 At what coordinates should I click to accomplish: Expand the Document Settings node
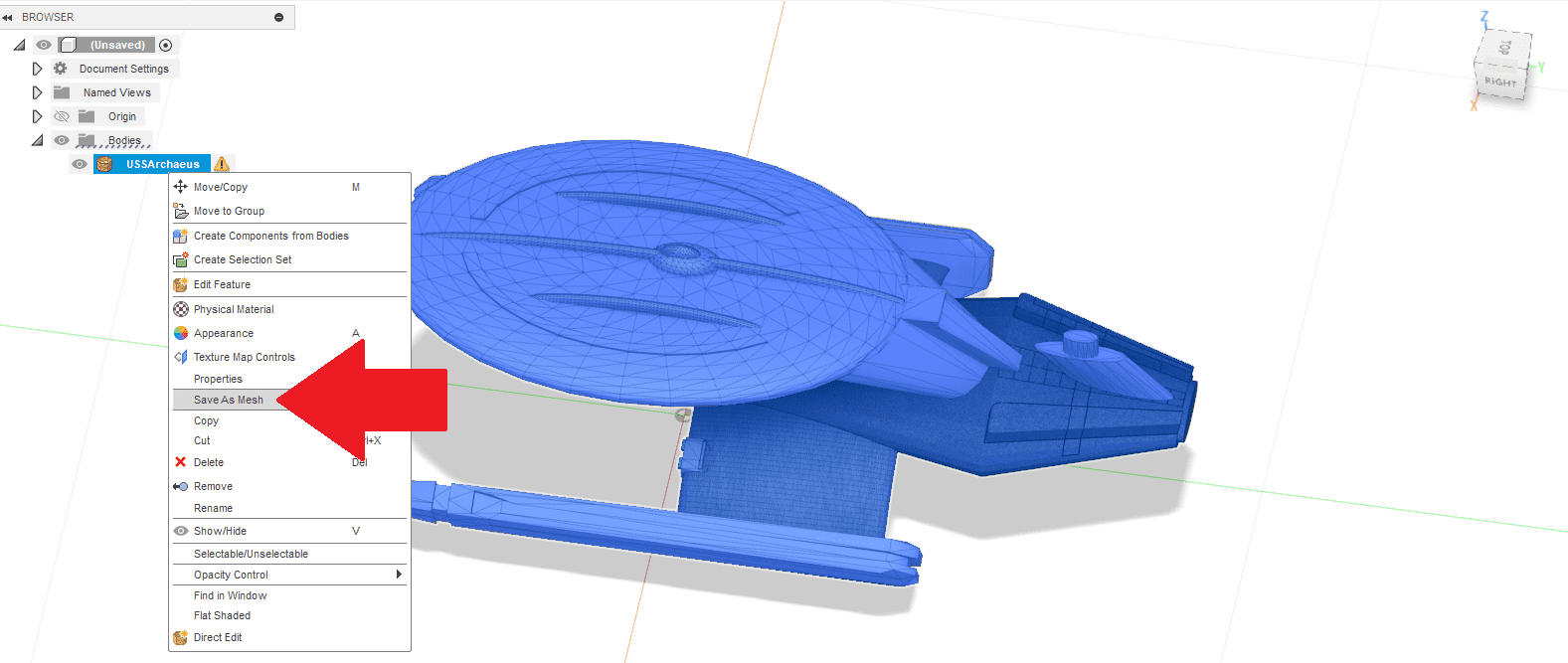pos(37,69)
